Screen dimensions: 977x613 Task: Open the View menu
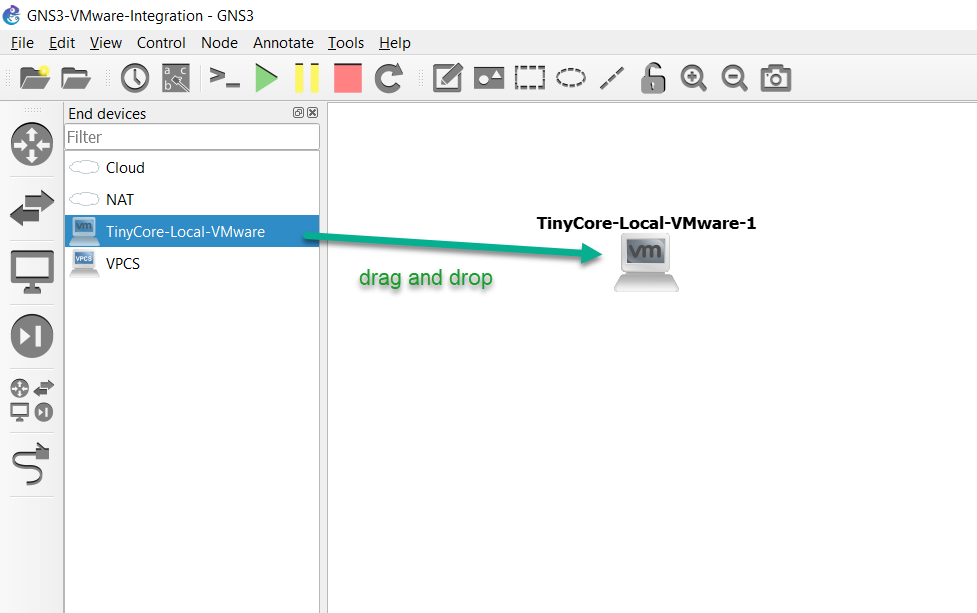point(105,43)
